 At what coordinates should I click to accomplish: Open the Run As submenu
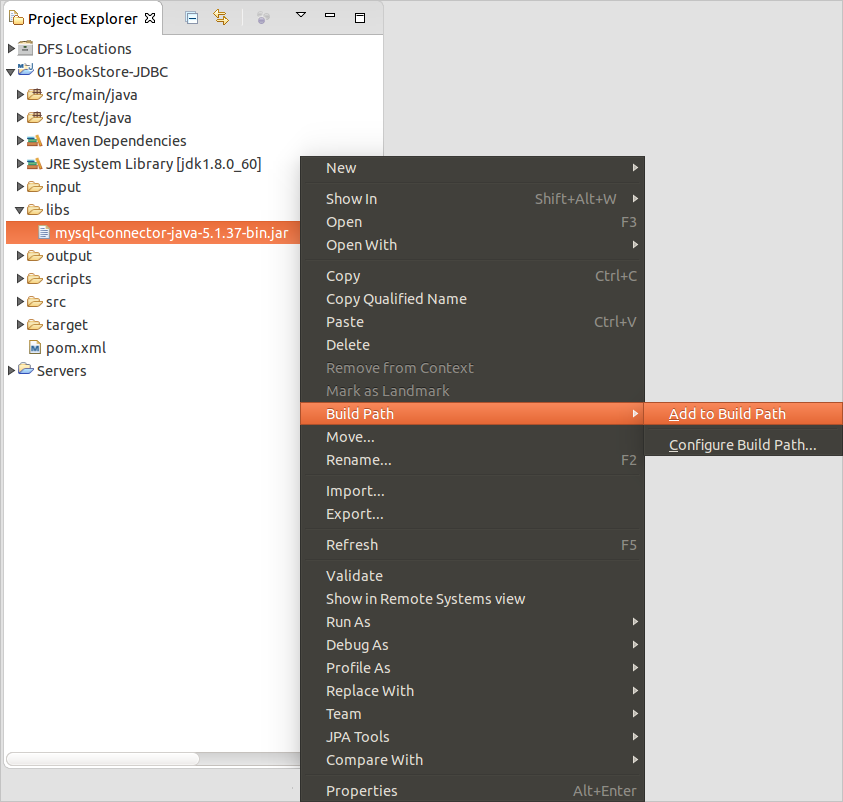pos(473,622)
